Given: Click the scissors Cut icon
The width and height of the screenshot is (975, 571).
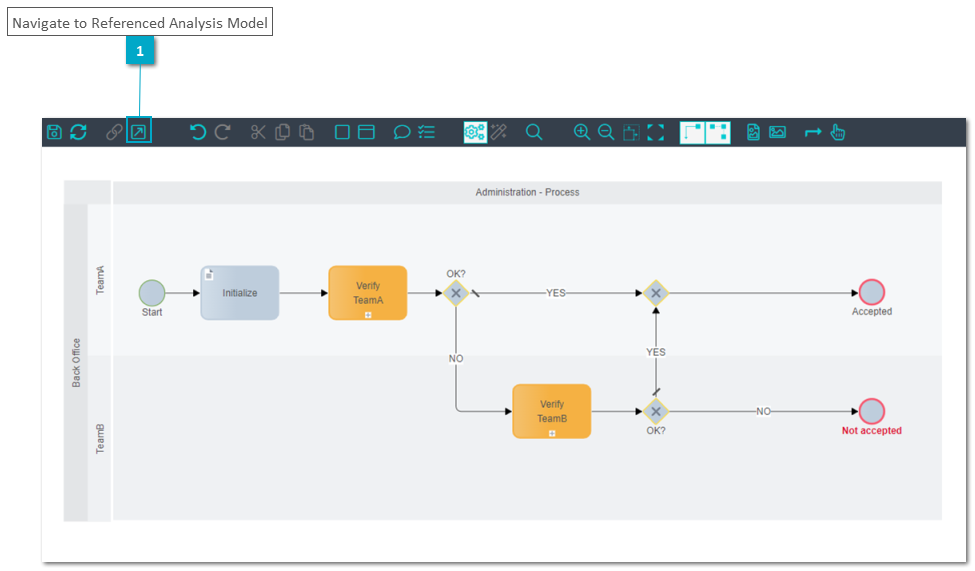Looking at the screenshot, I should pyautogui.click(x=258, y=132).
